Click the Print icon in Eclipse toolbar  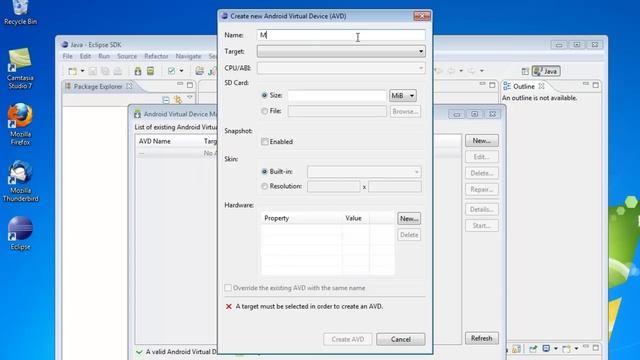[118, 71]
